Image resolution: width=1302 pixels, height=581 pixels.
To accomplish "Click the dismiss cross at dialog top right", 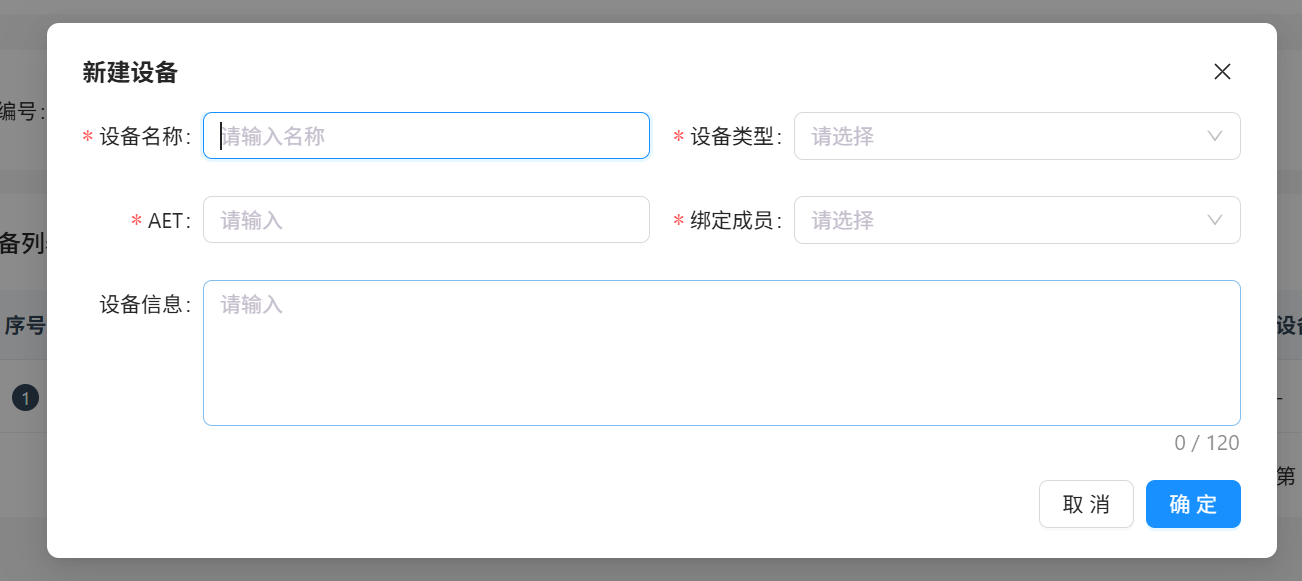I will (1222, 71).
